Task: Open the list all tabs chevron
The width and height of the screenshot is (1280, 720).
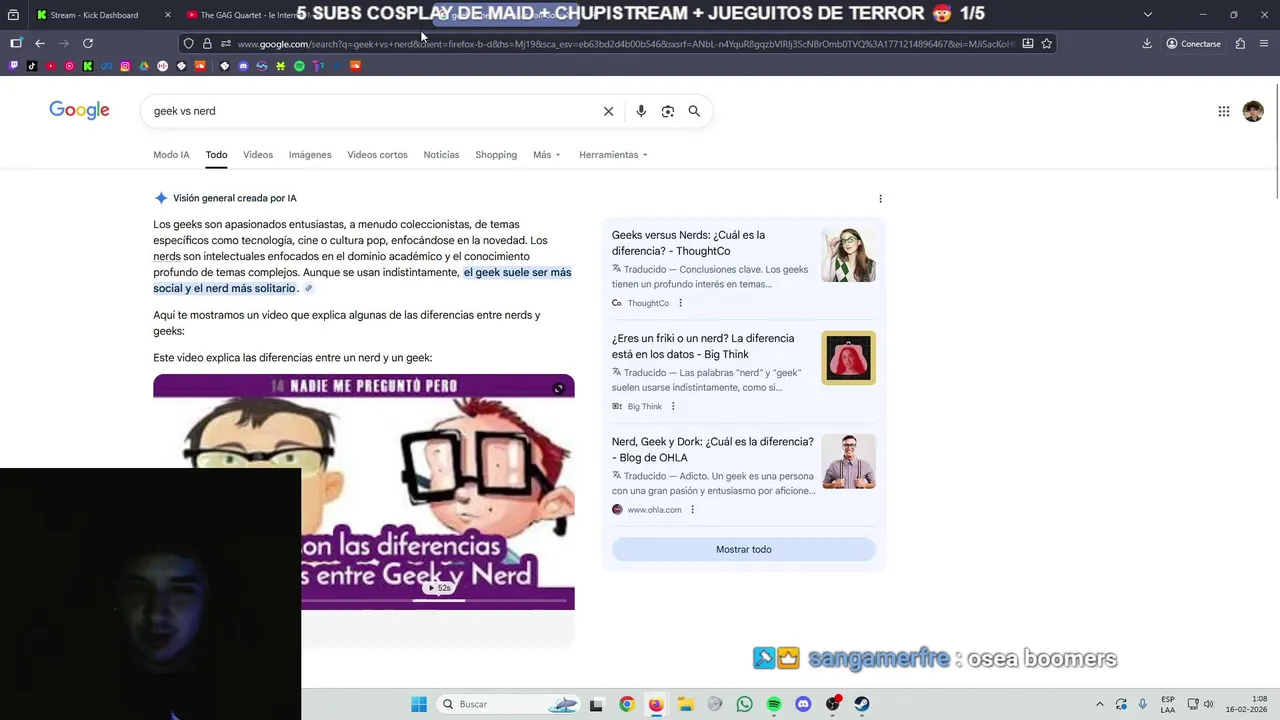Action: 1147,14
